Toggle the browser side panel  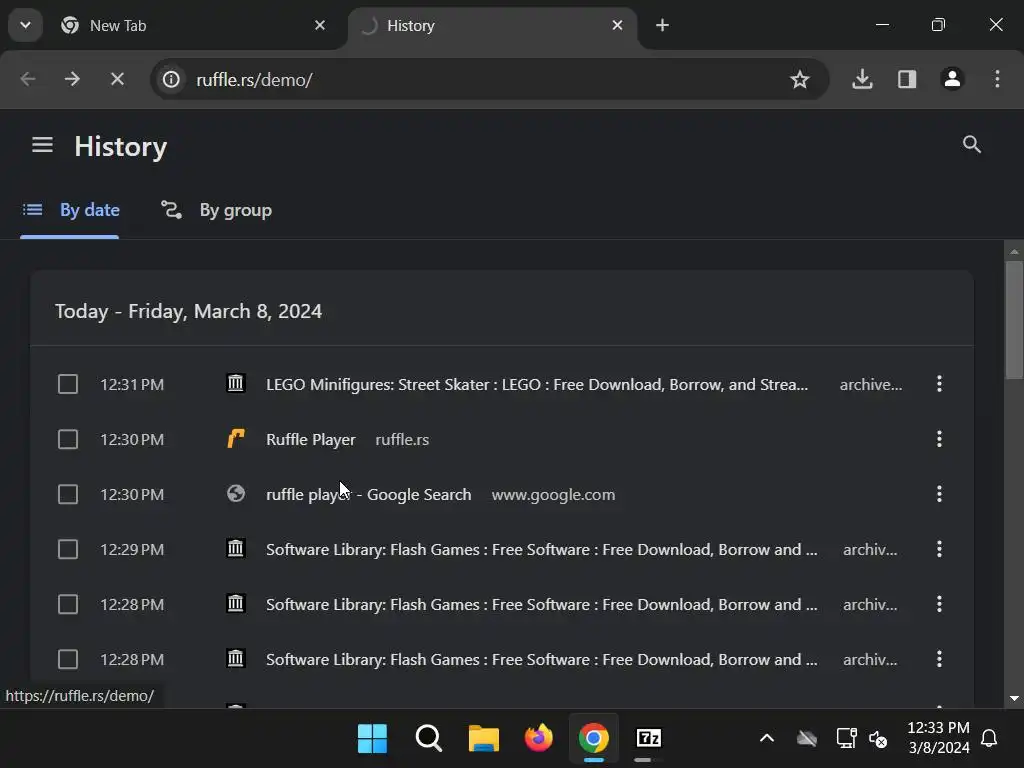[x=907, y=79]
